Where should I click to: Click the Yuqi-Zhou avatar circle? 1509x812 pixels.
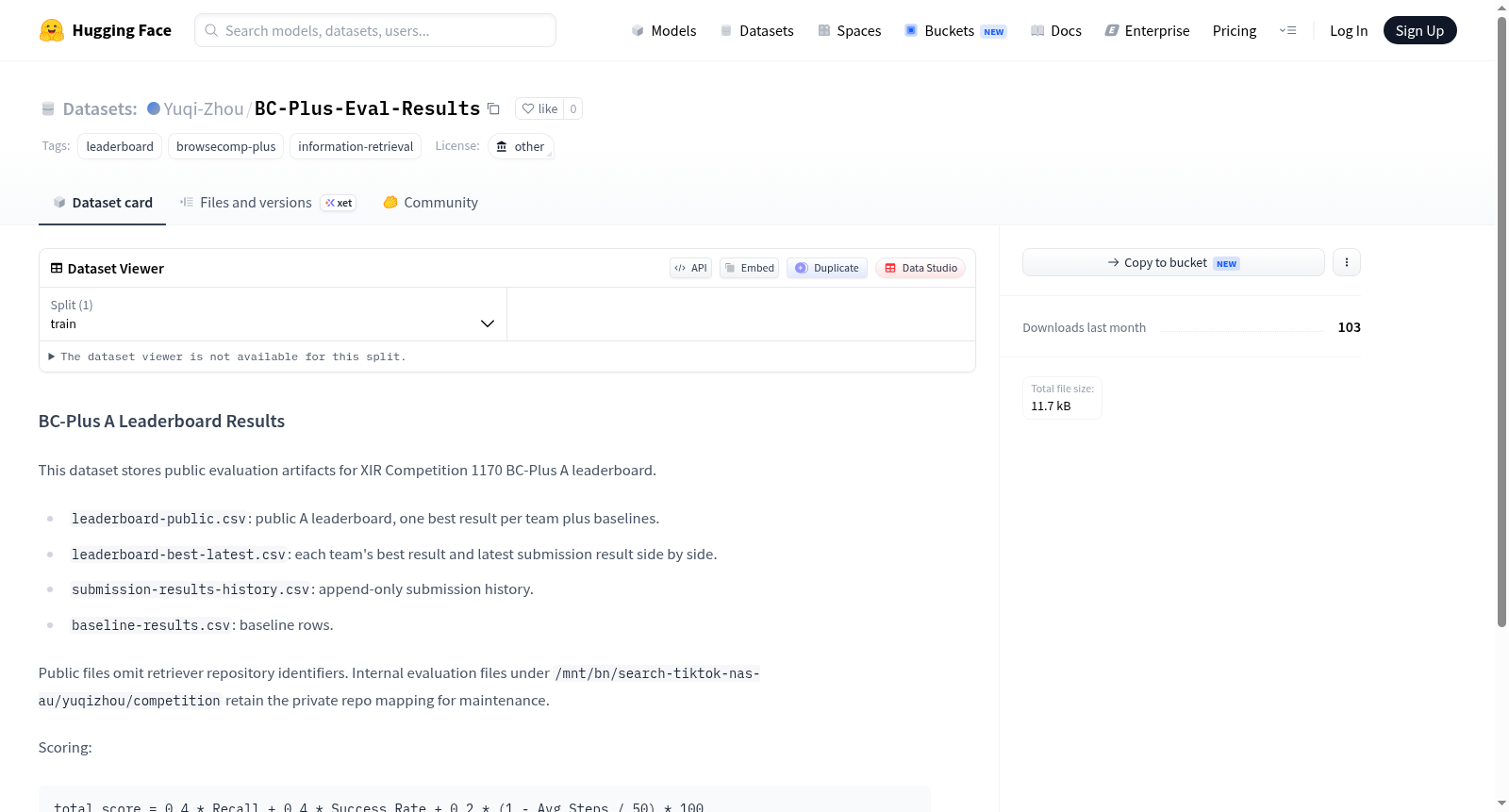pyautogui.click(x=154, y=108)
